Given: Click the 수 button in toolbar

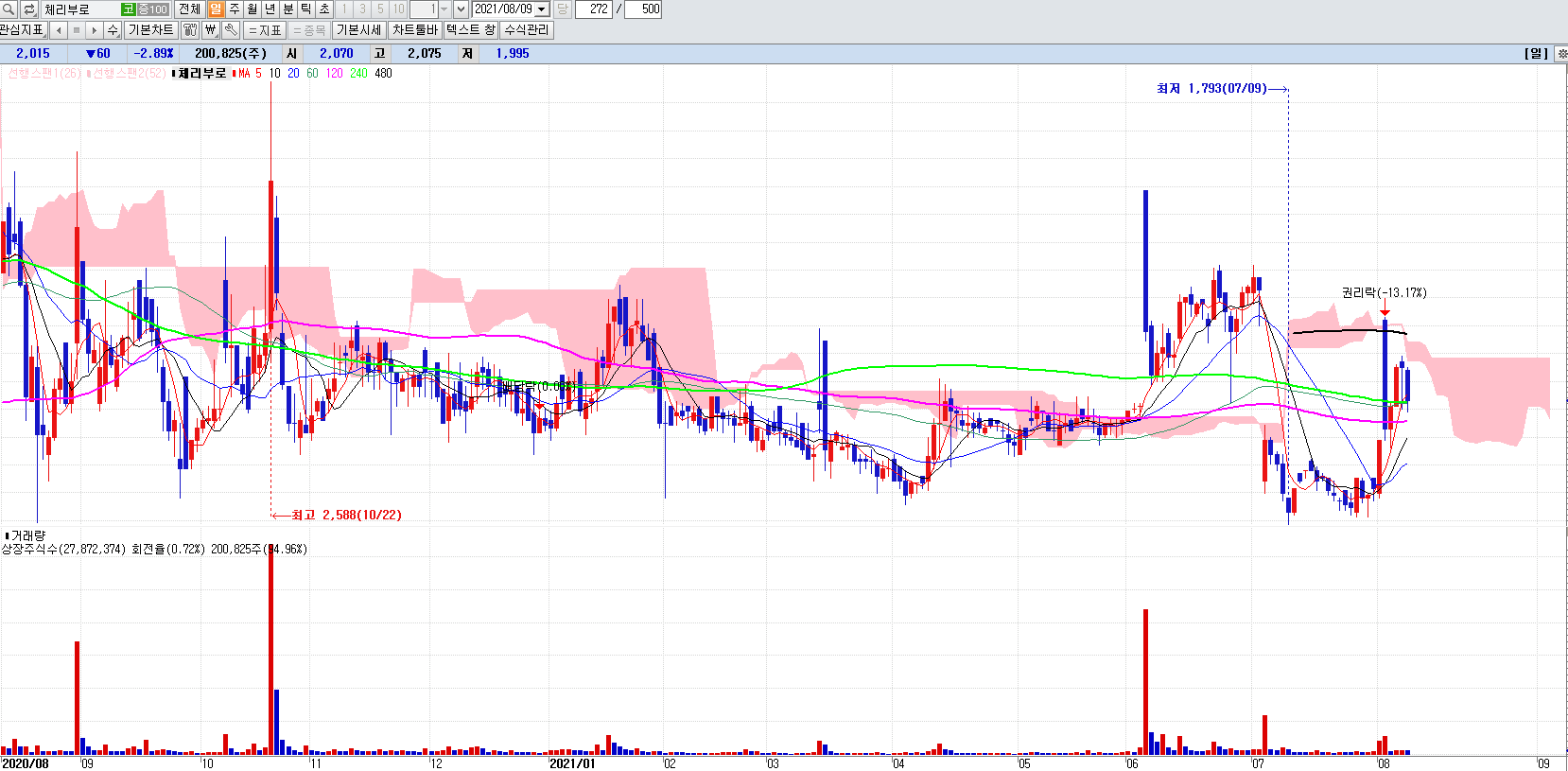Looking at the screenshot, I should tap(113, 30).
